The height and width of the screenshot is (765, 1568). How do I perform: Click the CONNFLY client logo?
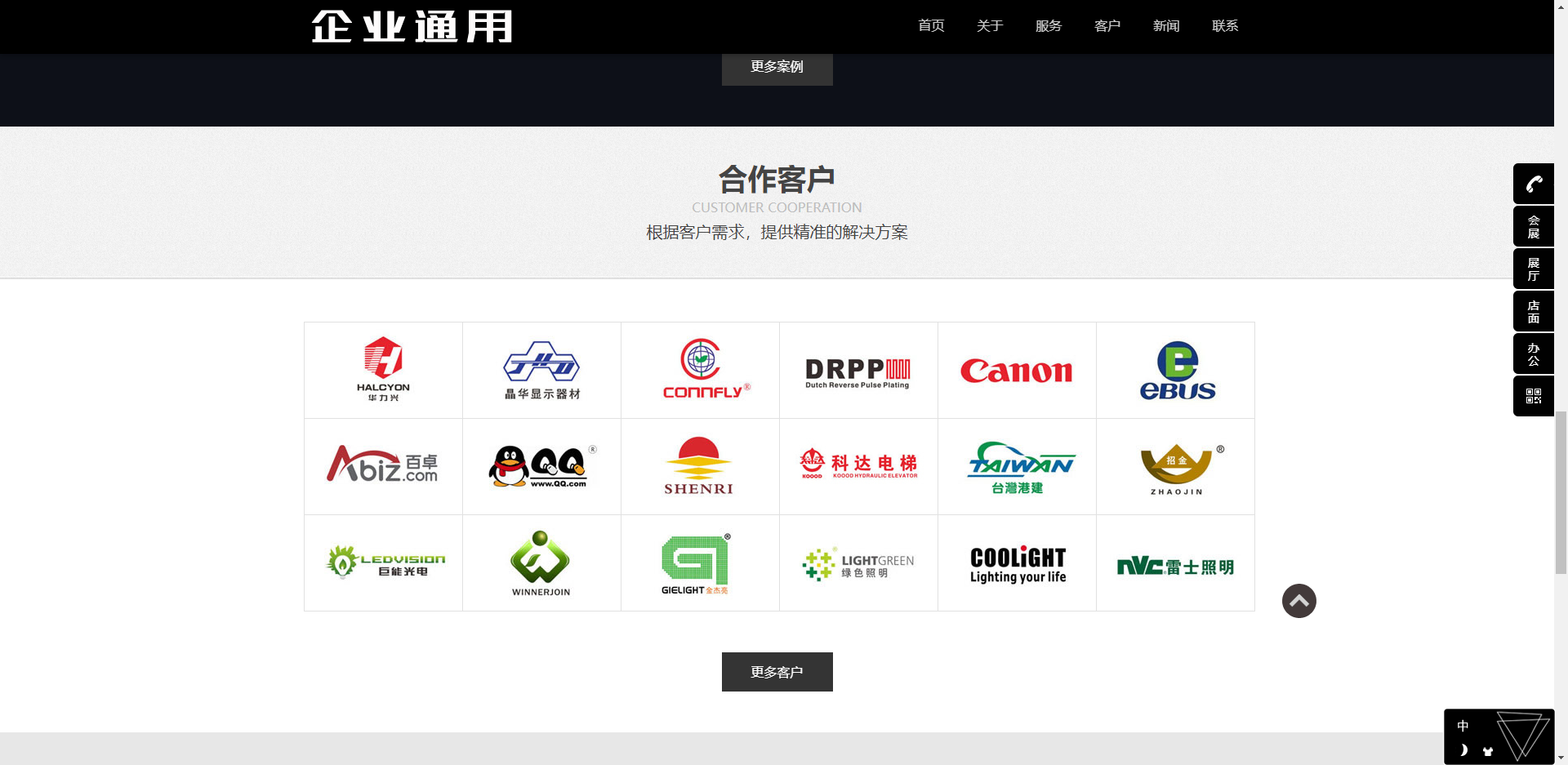(x=701, y=370)
